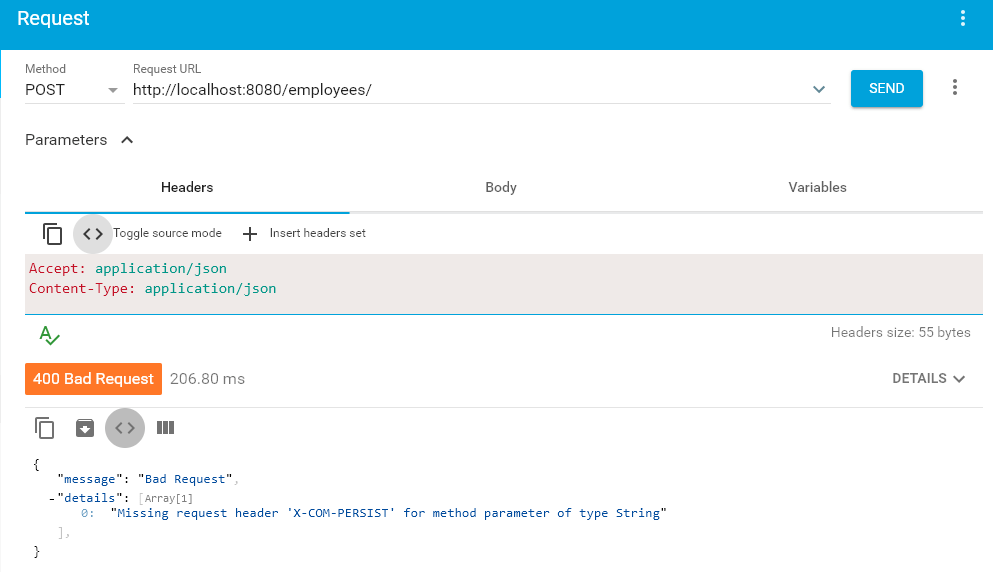The image size is (993, 572).
Task: Switch to the Headers tab
Action: (187, 187)
